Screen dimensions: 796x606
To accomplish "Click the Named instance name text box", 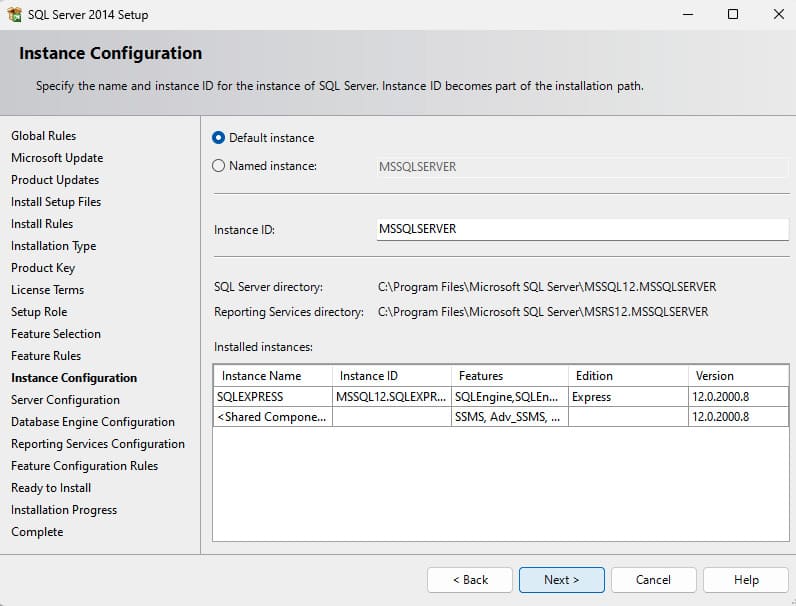I will coord(582,167).
